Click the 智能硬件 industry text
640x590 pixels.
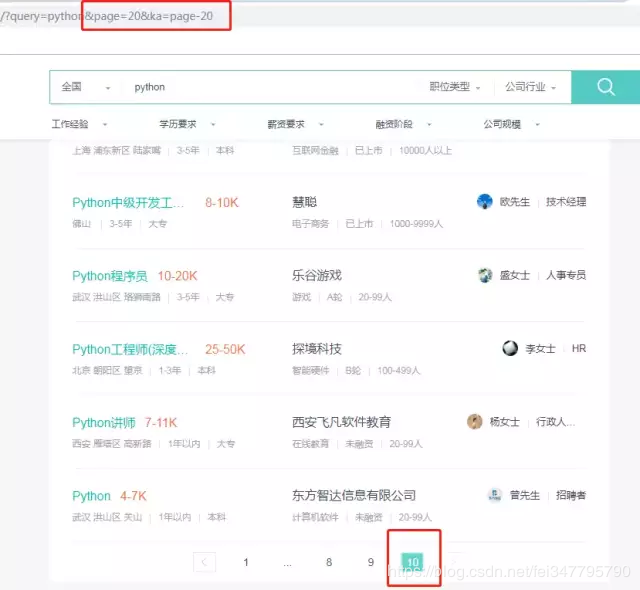[x=310, y=370]
